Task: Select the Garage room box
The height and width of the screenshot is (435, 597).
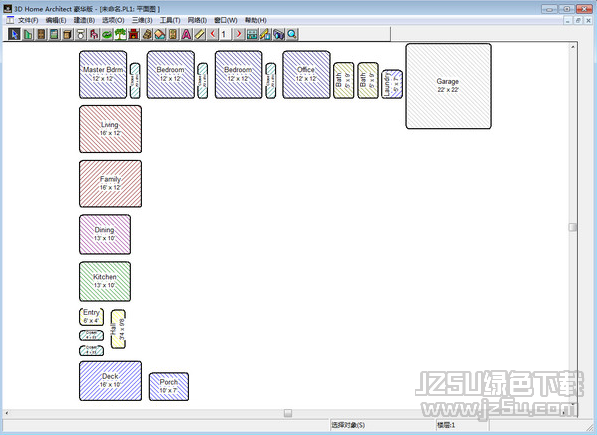Action: click(x=449, y=86)
